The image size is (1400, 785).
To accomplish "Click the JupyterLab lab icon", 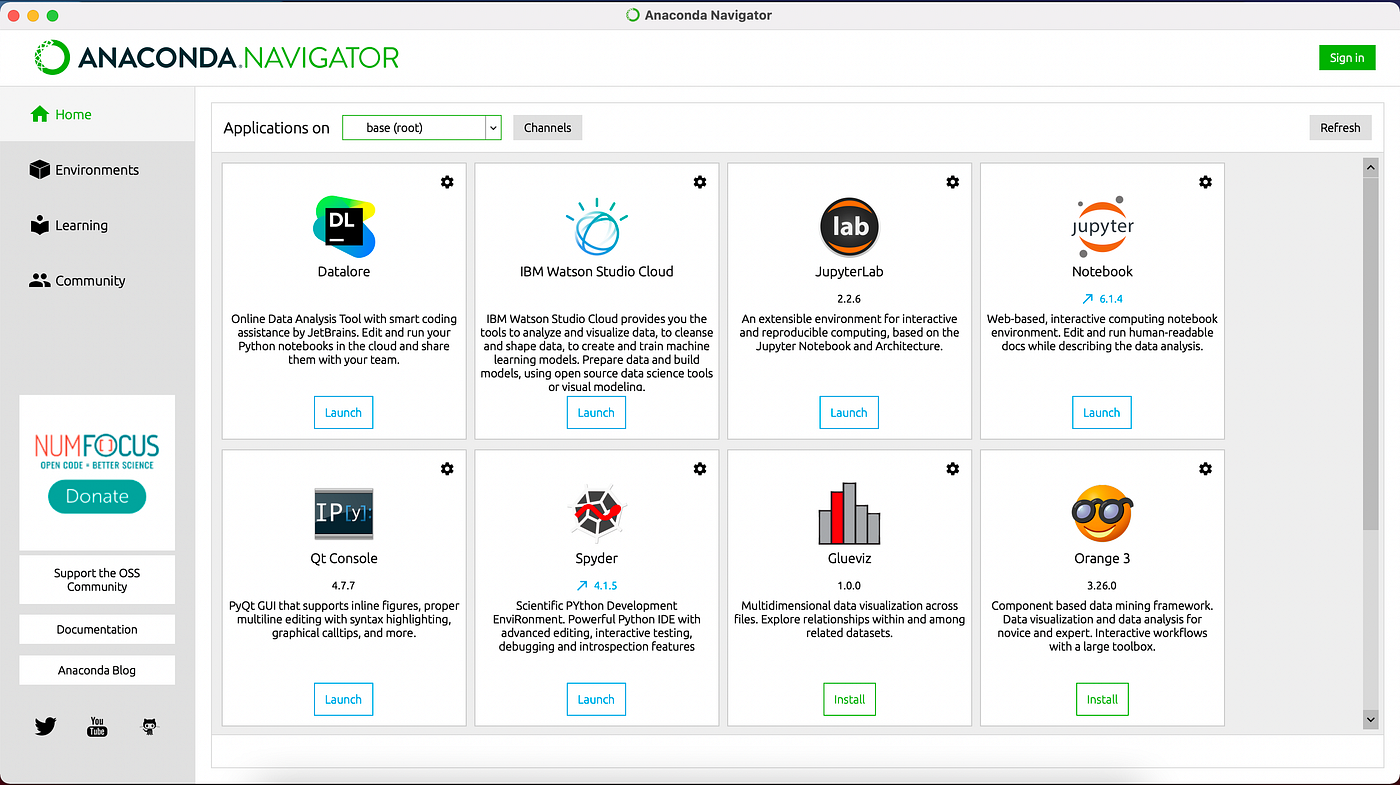I will coord(849,226).
